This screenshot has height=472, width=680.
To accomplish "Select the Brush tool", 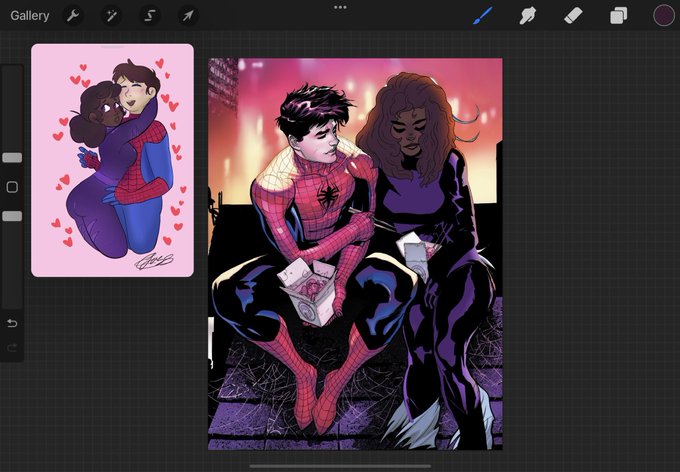I will pos(482,16).
